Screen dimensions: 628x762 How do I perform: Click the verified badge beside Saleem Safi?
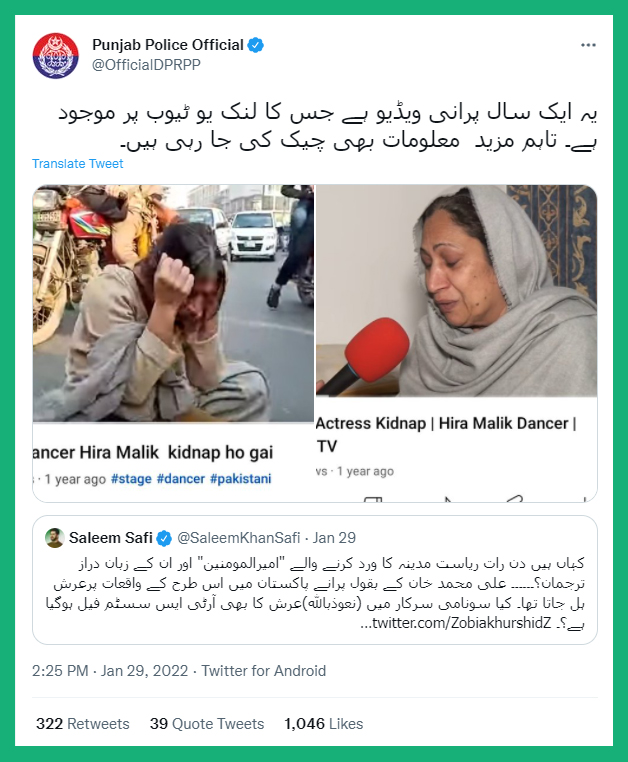point(164,538)
